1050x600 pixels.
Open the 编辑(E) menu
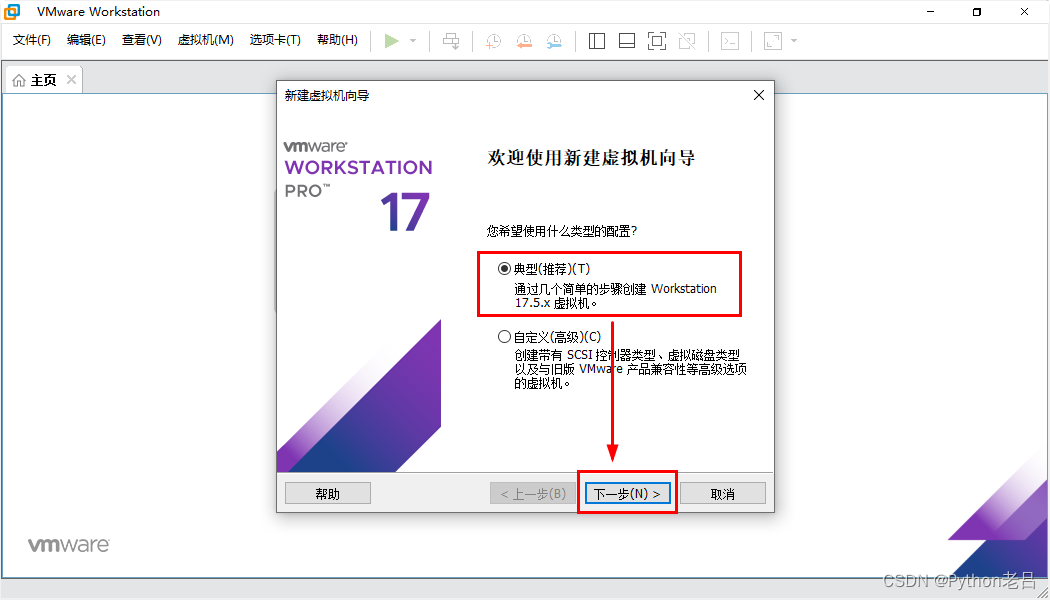tap(86, 40)
